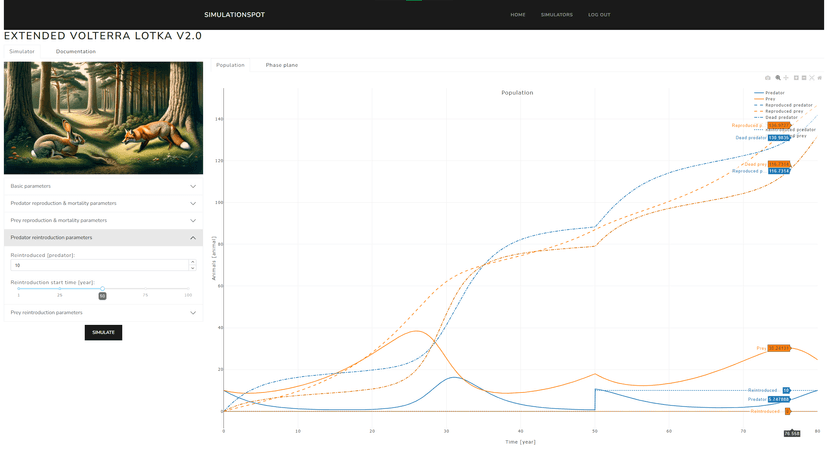This screenshot has height=466, width=828.
Task: Click the Zoom in plus-box icon
Action: (796, 77)
